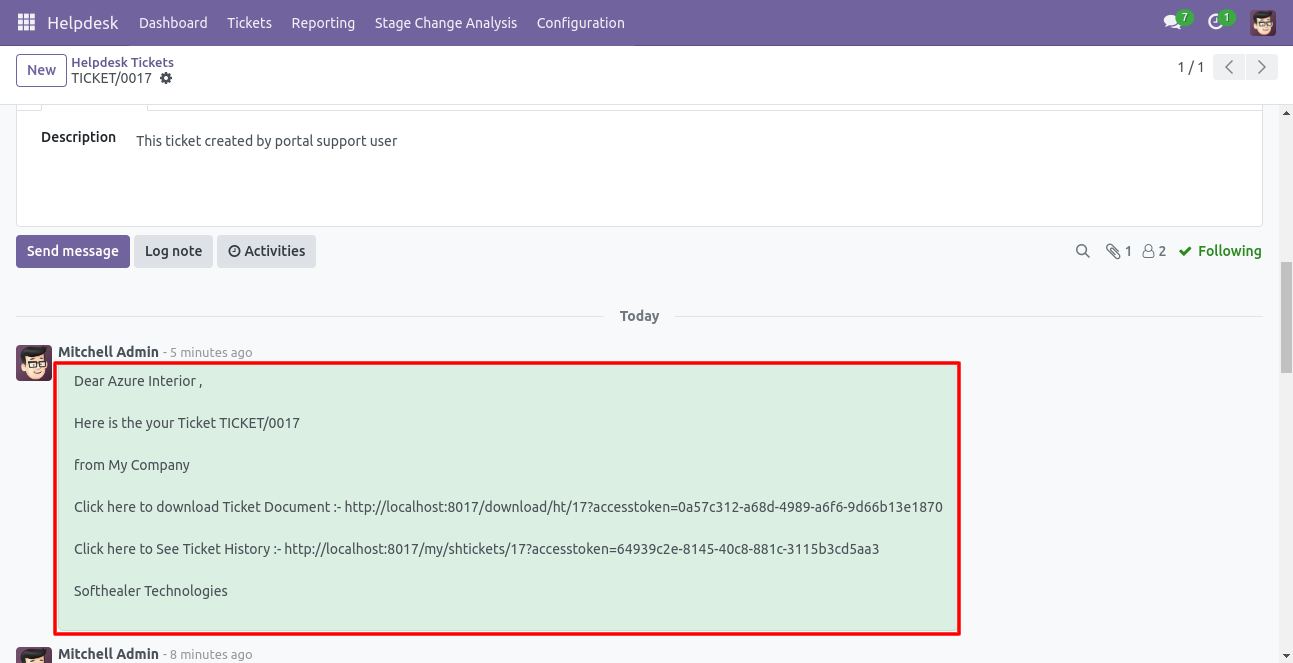Click the gear icon next to TICKET/0017
1293x663 pixels.
(166, 78)
